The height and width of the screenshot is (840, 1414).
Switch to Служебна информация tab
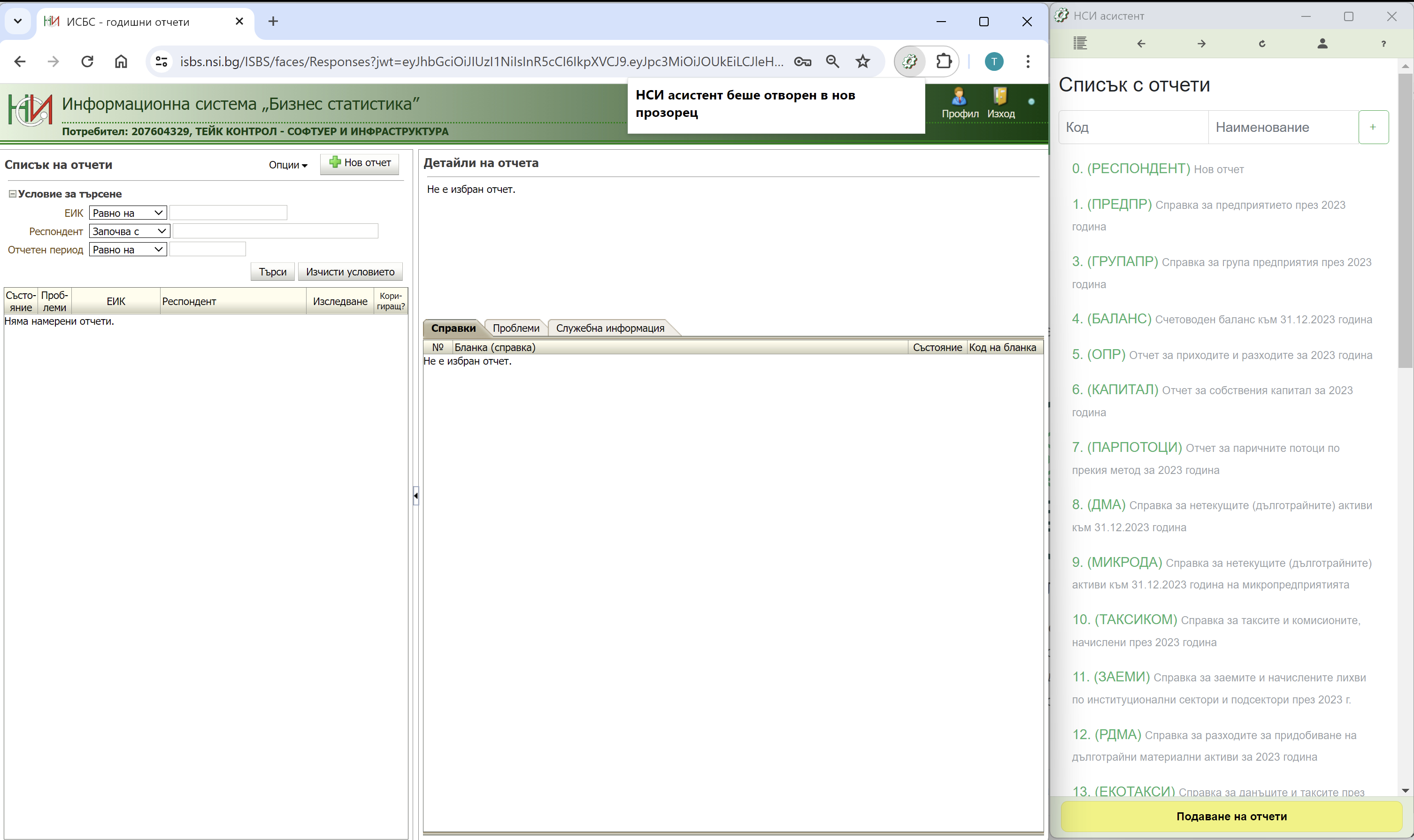coord(610,328)
